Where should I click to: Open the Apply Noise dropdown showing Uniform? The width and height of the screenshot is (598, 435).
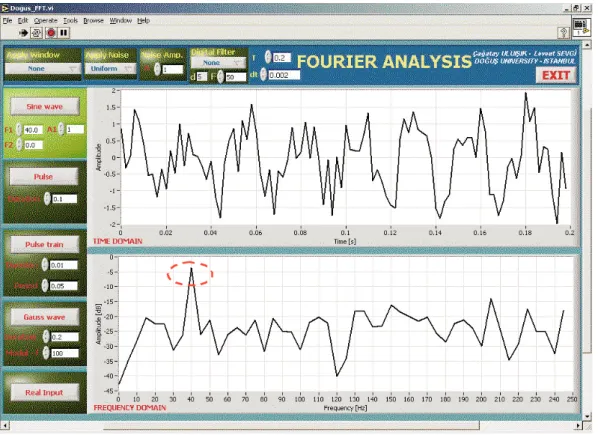click(x=110, y=69)
